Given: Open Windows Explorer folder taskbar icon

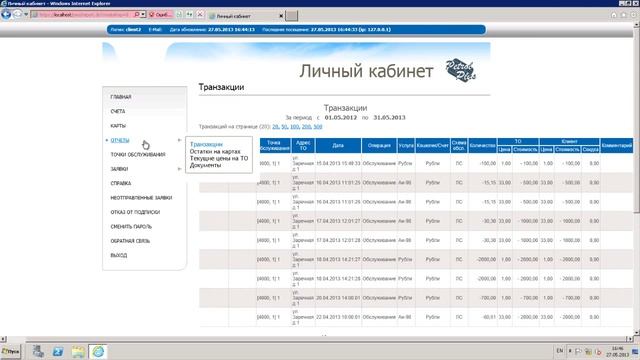Looking at the screenshot, I should tap(78, 351).
